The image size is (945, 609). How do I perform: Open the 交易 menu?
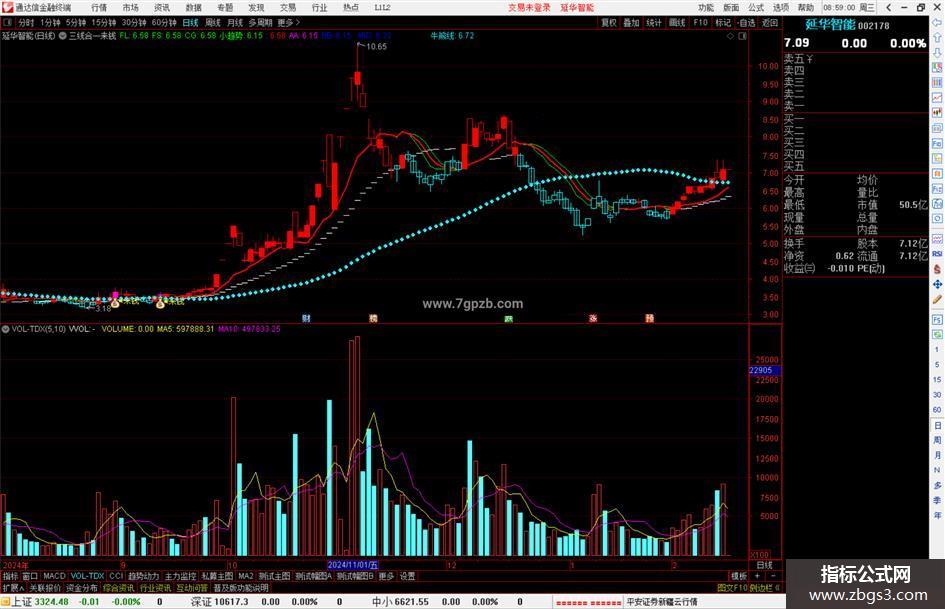tap(287, 7)
